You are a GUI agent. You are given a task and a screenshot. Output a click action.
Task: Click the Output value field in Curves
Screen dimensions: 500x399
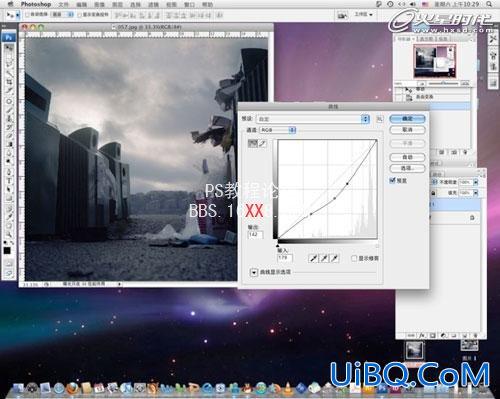255,234
